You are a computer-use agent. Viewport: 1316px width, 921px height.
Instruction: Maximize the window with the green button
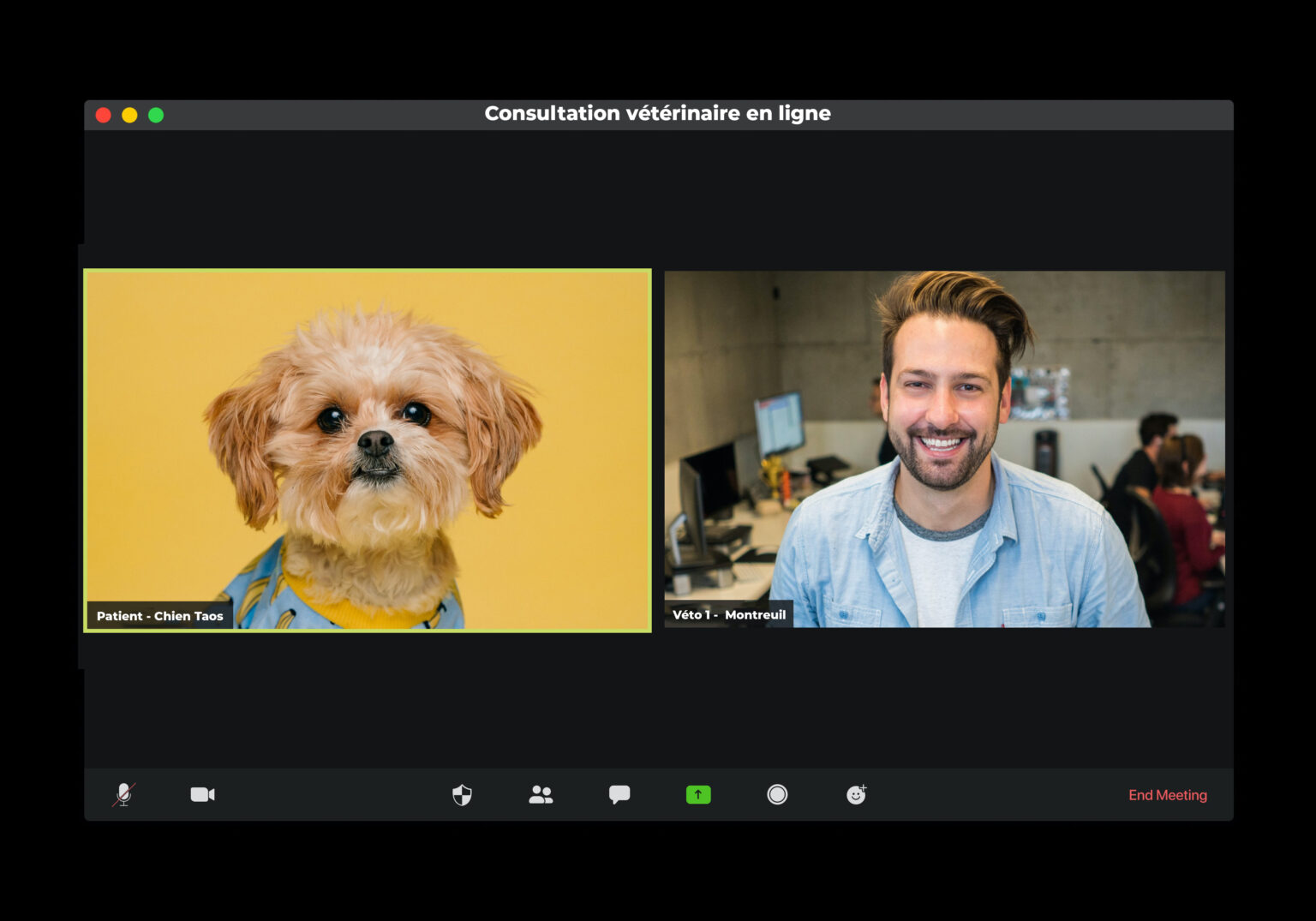[156, 114]
